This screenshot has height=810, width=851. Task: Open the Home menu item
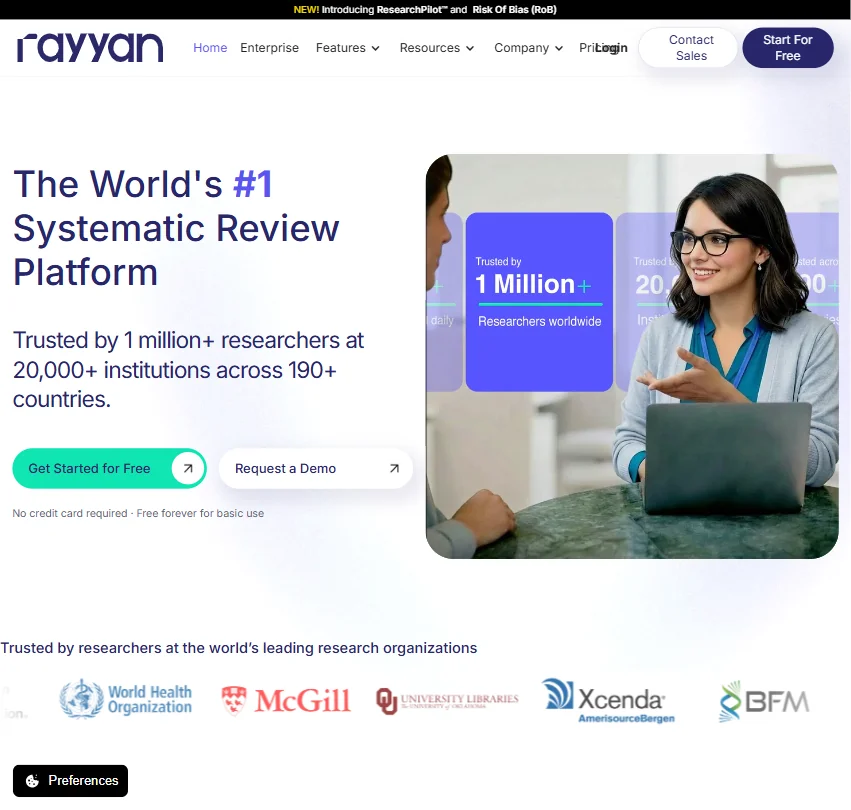pyautogui.click(x=210, y=48)
